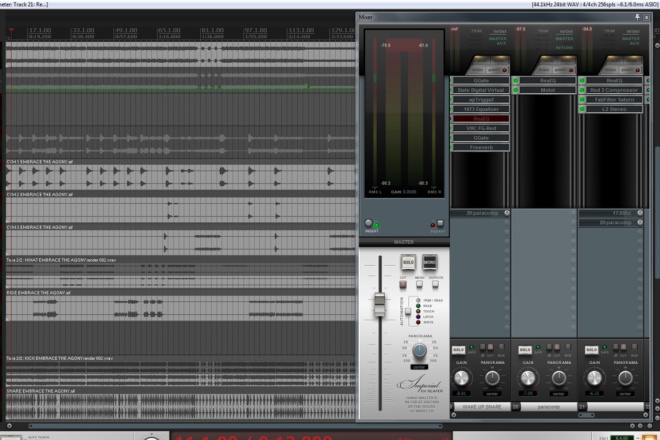The image size is (660, 440).
Task: Click the master MENU button
Action: tap(419, 285)
